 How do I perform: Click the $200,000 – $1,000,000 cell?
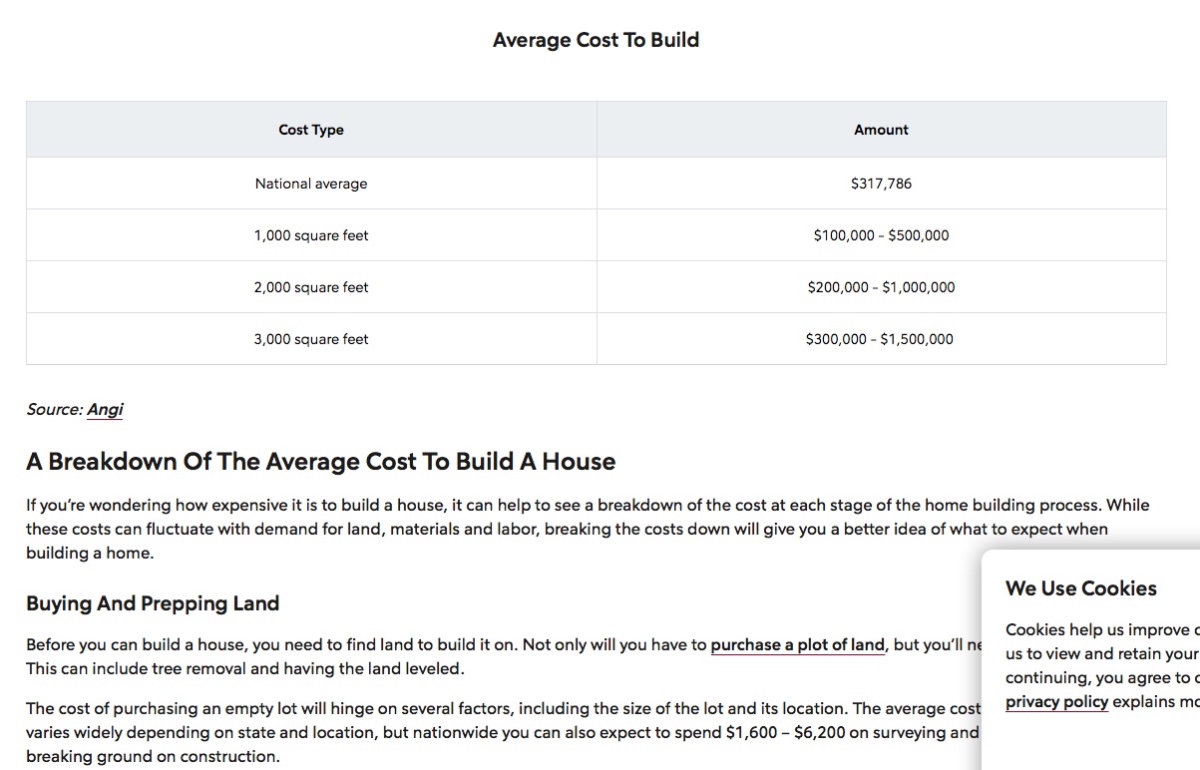tap(881, 288)
